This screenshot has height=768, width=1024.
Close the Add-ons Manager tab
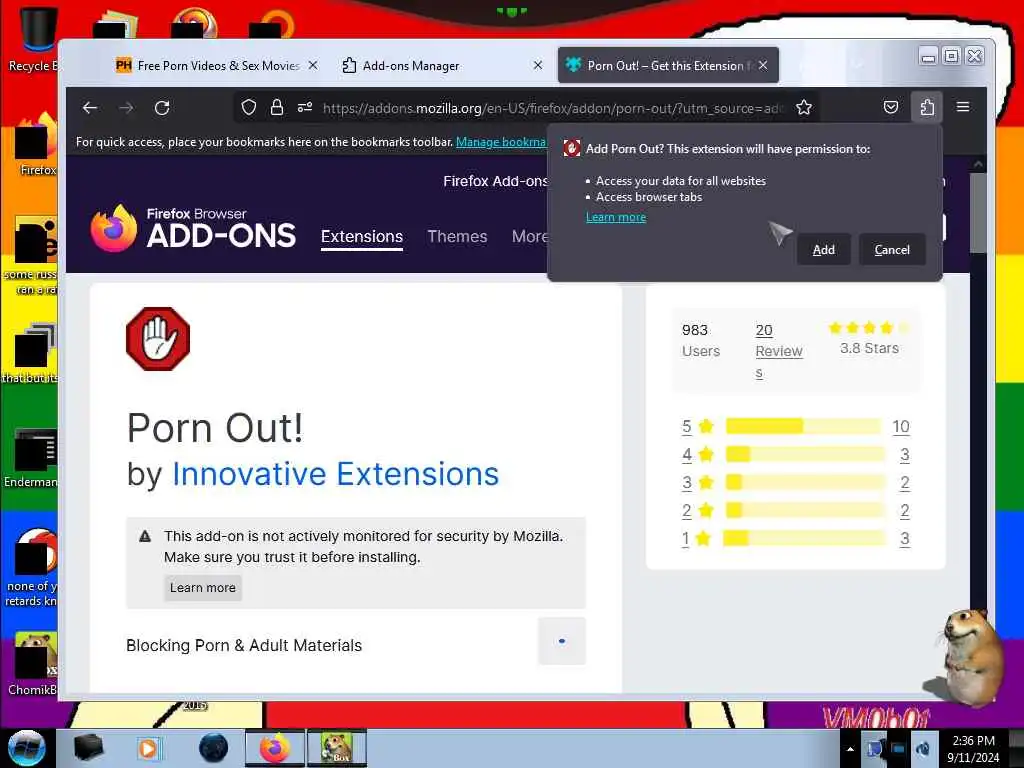pyautogui.click(x=537, y=65)
